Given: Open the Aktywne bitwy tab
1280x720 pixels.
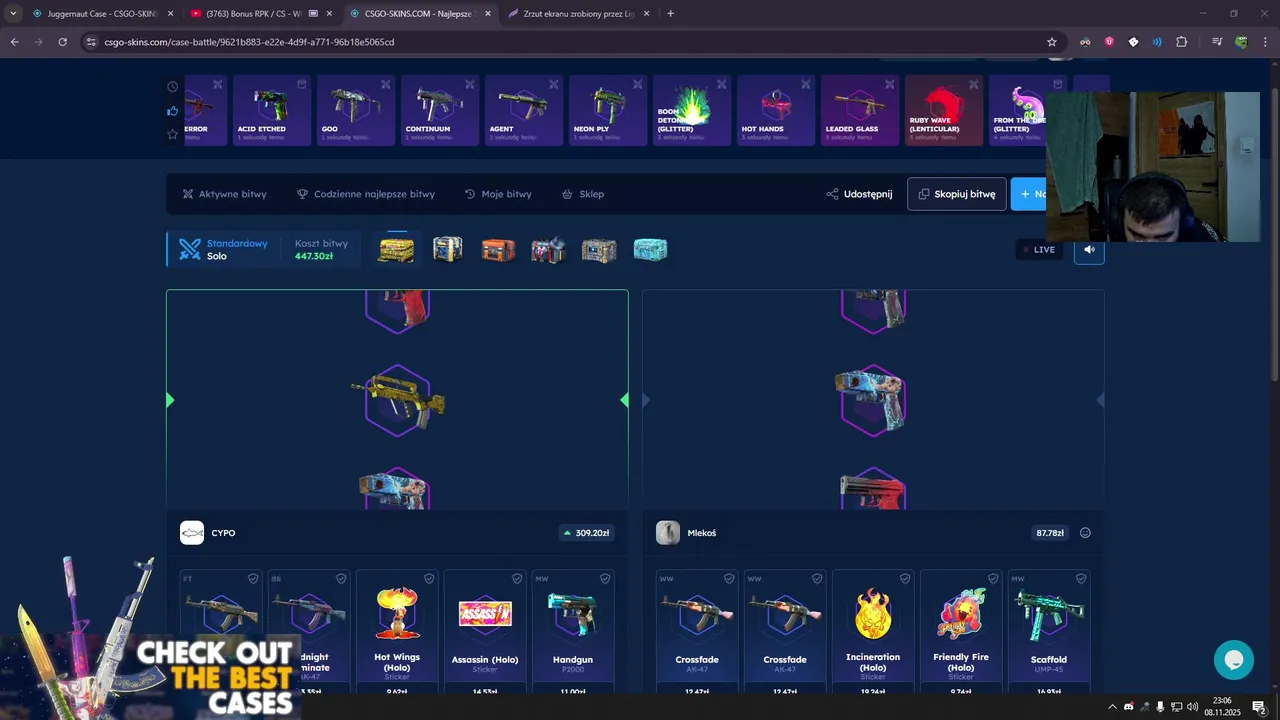Looking at the screenshot, I should click(225, 194).
